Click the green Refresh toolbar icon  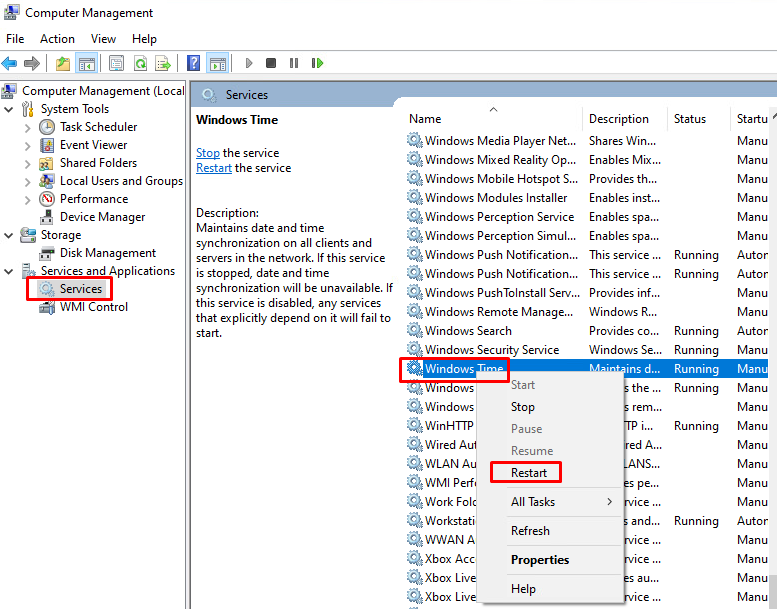pyautogui.click(x=141, y=63)
